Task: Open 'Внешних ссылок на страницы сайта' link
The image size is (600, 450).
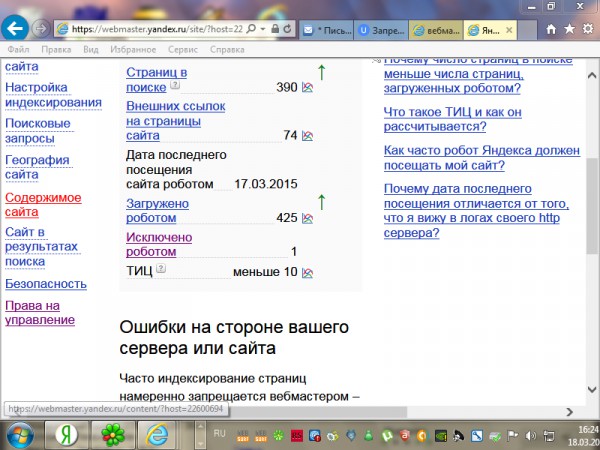Action: 175,121
